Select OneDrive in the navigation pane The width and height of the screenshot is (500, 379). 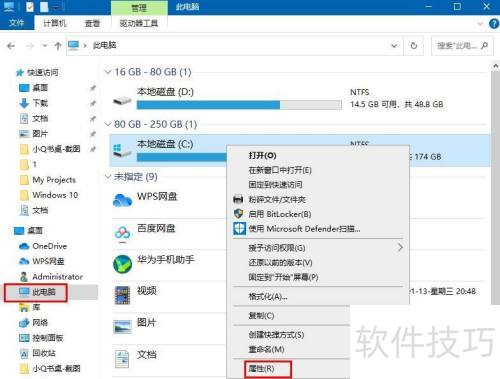coord(49,246)
